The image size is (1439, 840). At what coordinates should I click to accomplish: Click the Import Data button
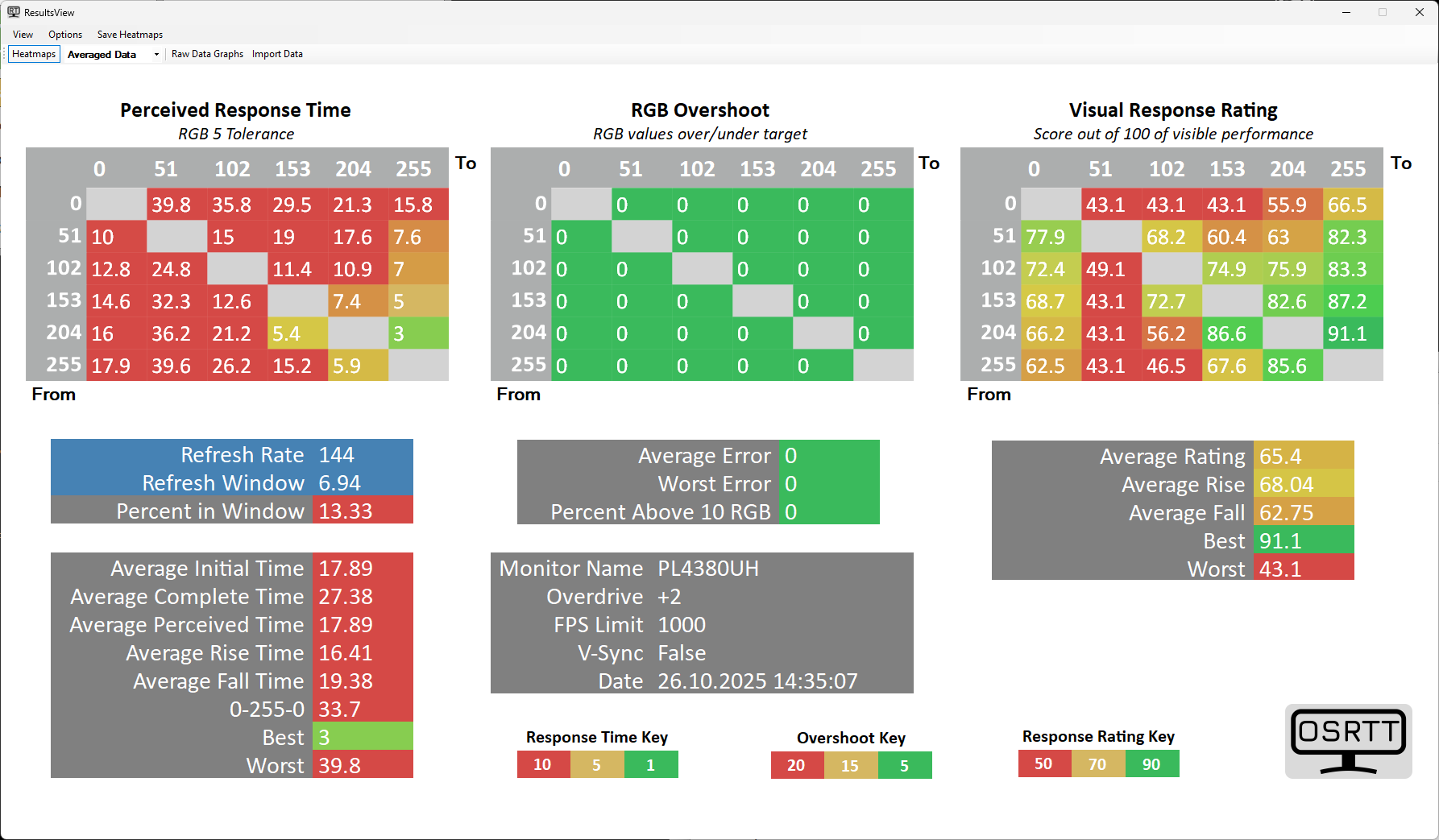click(x=277, y=54)
